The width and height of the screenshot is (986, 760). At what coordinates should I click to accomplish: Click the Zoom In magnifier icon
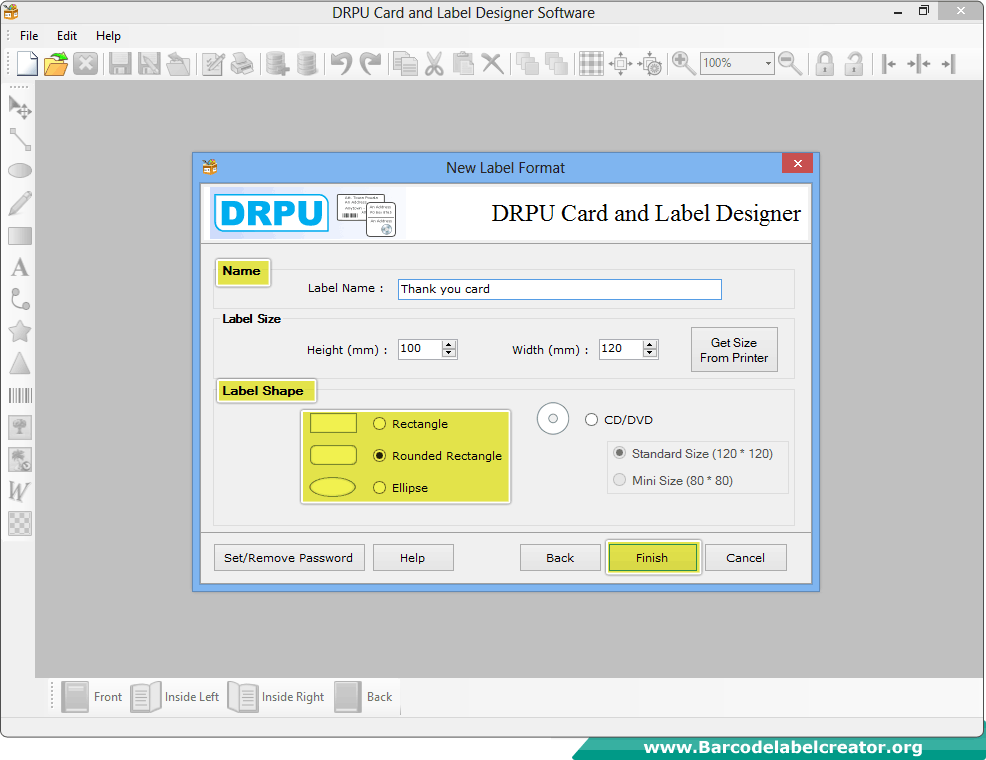click(684, 63)
